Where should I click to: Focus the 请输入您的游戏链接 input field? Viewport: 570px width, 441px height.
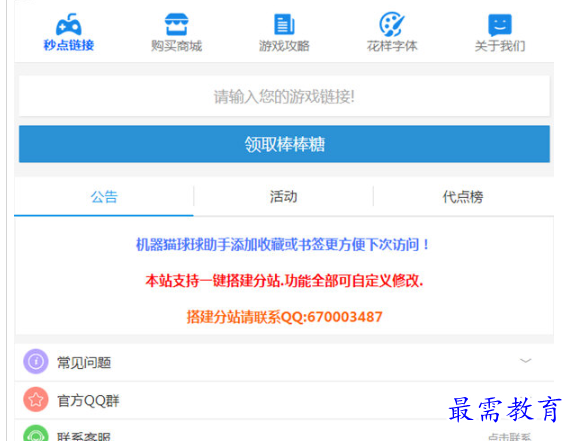click(x=284, y=96)
